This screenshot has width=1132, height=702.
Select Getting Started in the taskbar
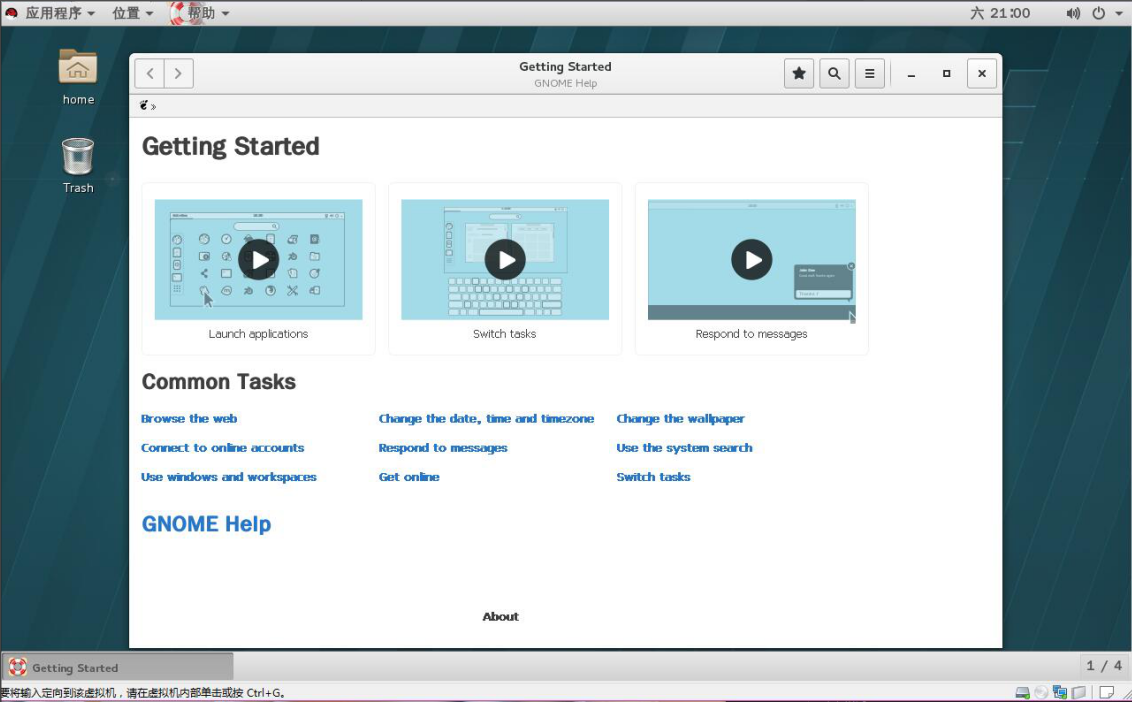pyautogui.click(x=118, y=667)
